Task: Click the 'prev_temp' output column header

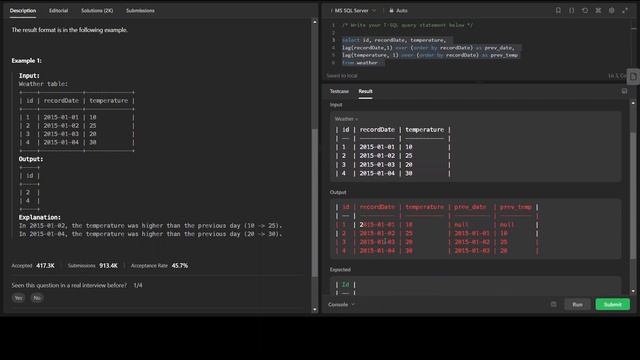Action: [x=516, y=207]
